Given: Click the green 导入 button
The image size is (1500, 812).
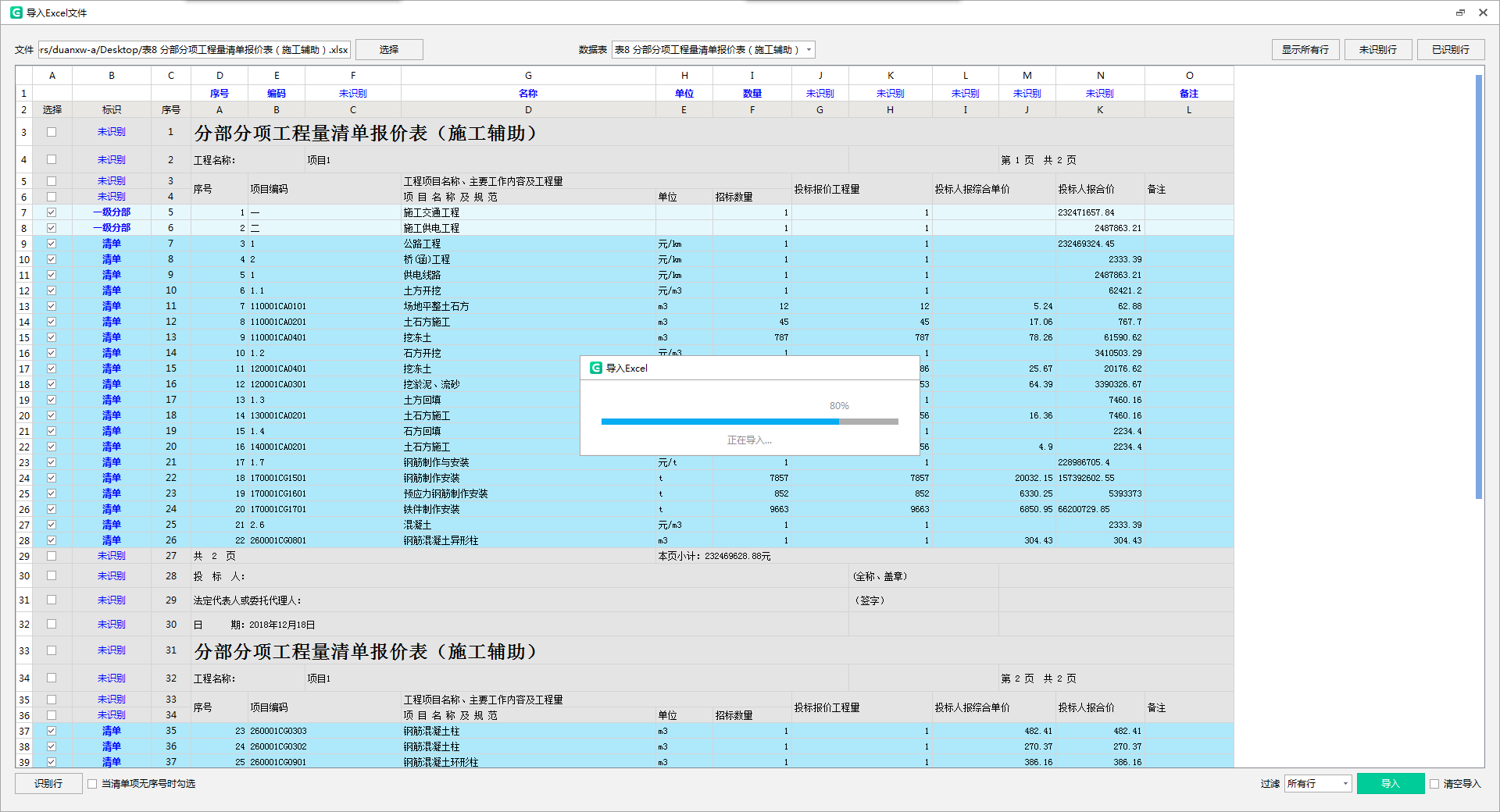Looking at the screenshot, I should click(1391, 783).
